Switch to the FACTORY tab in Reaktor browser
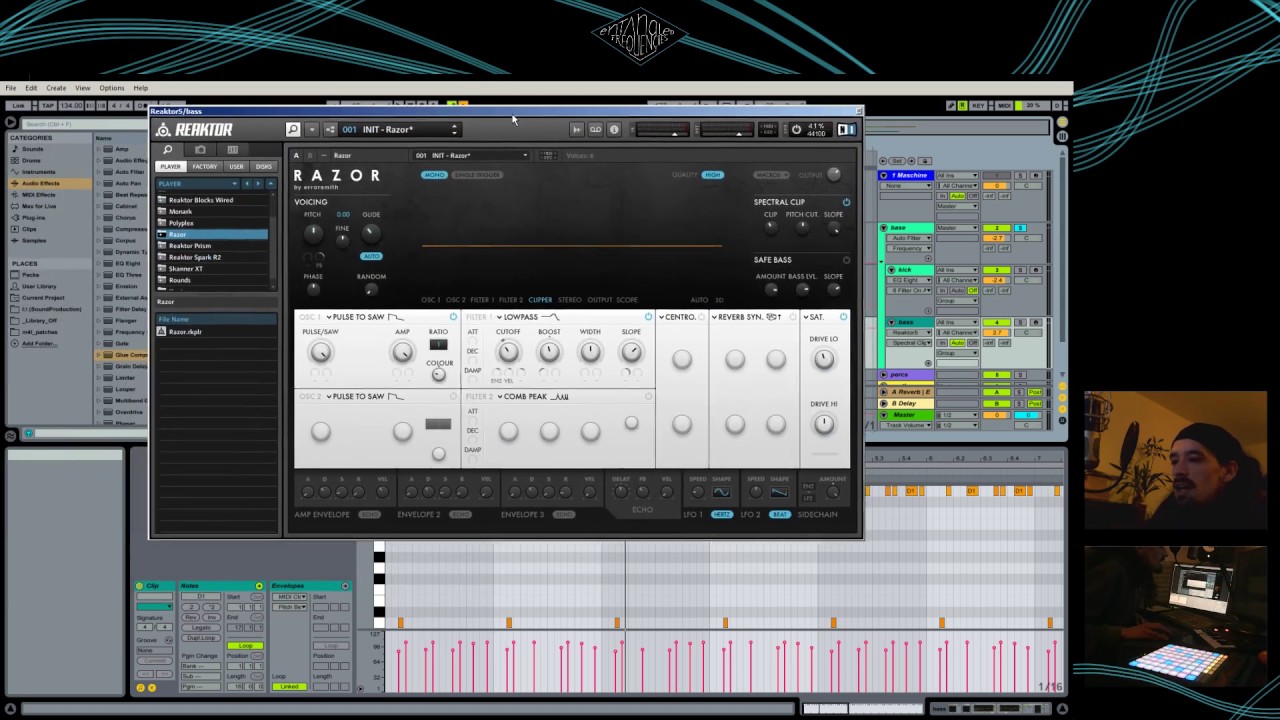1280x720 pixels. (x=204, y=167)
